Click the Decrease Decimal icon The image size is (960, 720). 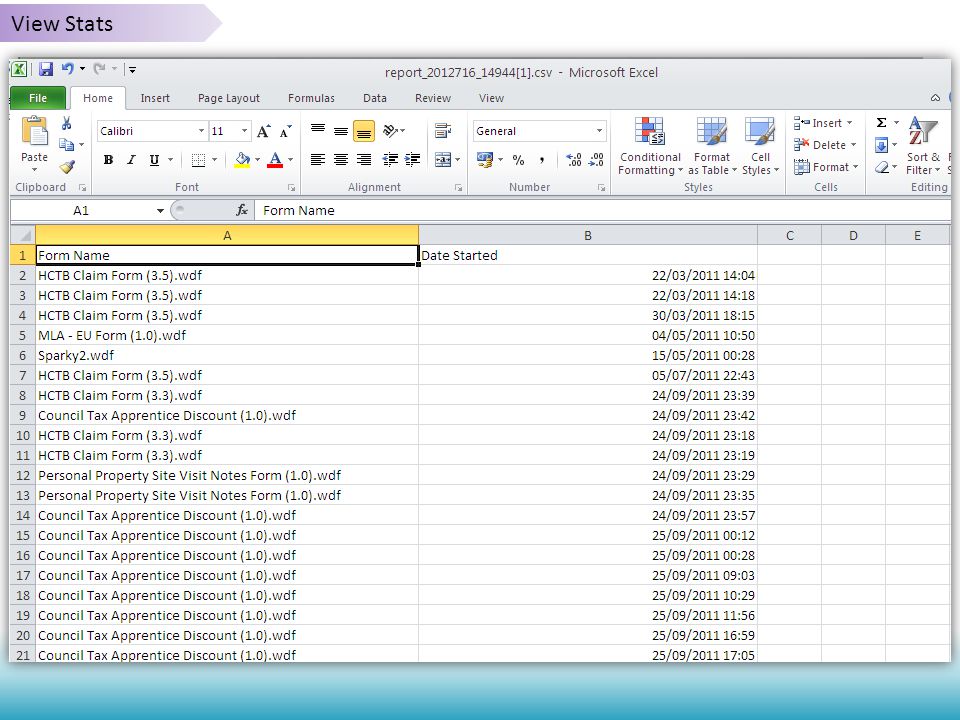tap(596, 160)
